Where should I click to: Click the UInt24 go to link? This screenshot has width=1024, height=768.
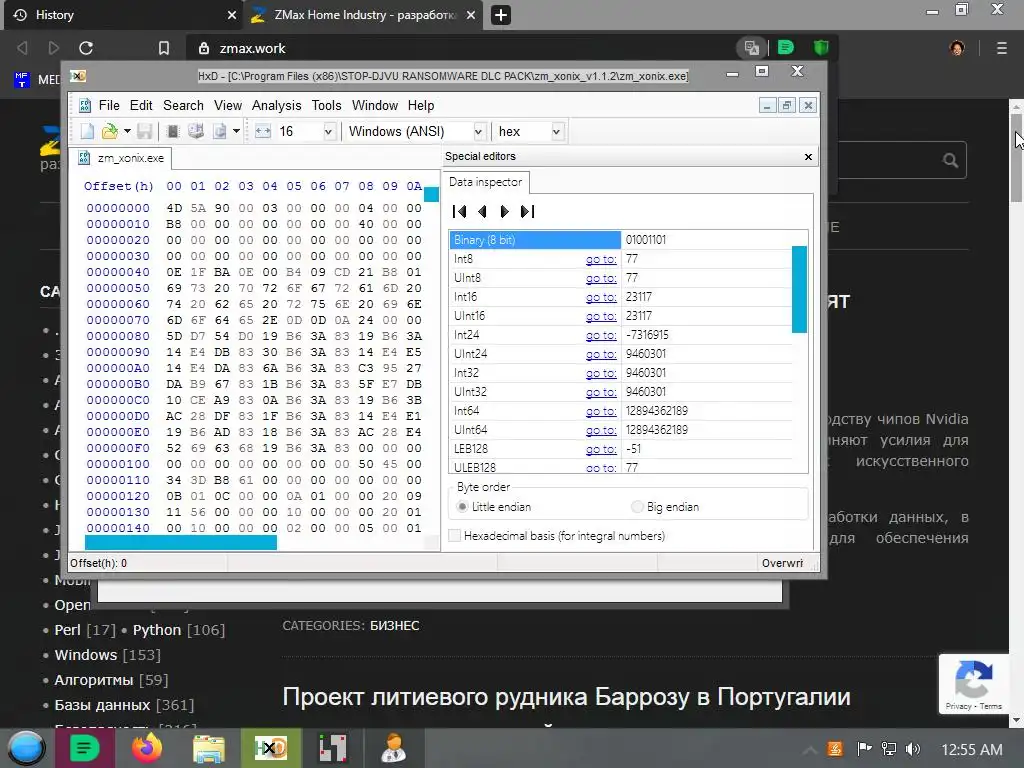click(601, 354)
